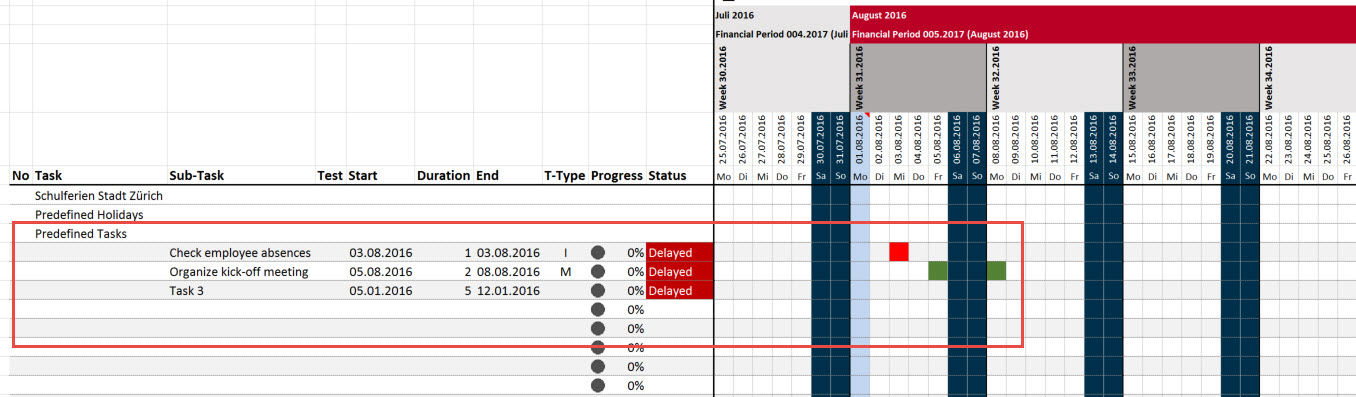Click the August 2016 month header
1356x397 pixels.
[879, 15]
